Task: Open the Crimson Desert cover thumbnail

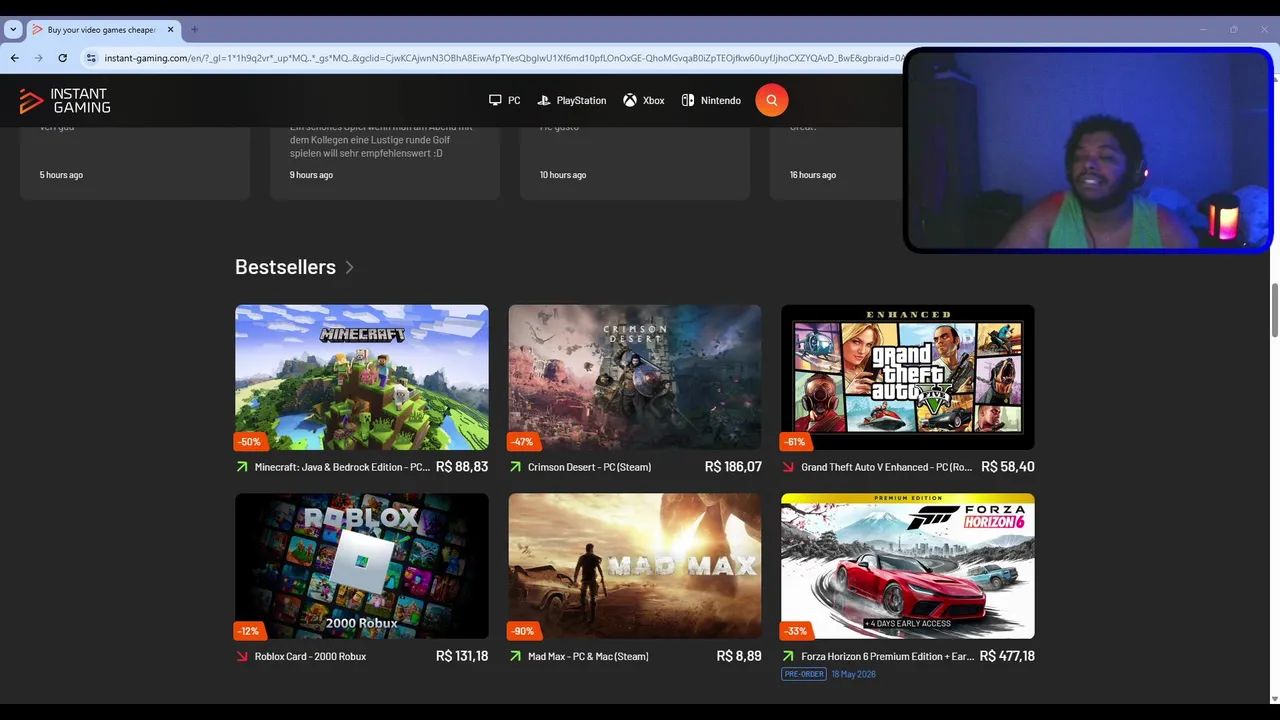Action: click(x=635, y=377)
